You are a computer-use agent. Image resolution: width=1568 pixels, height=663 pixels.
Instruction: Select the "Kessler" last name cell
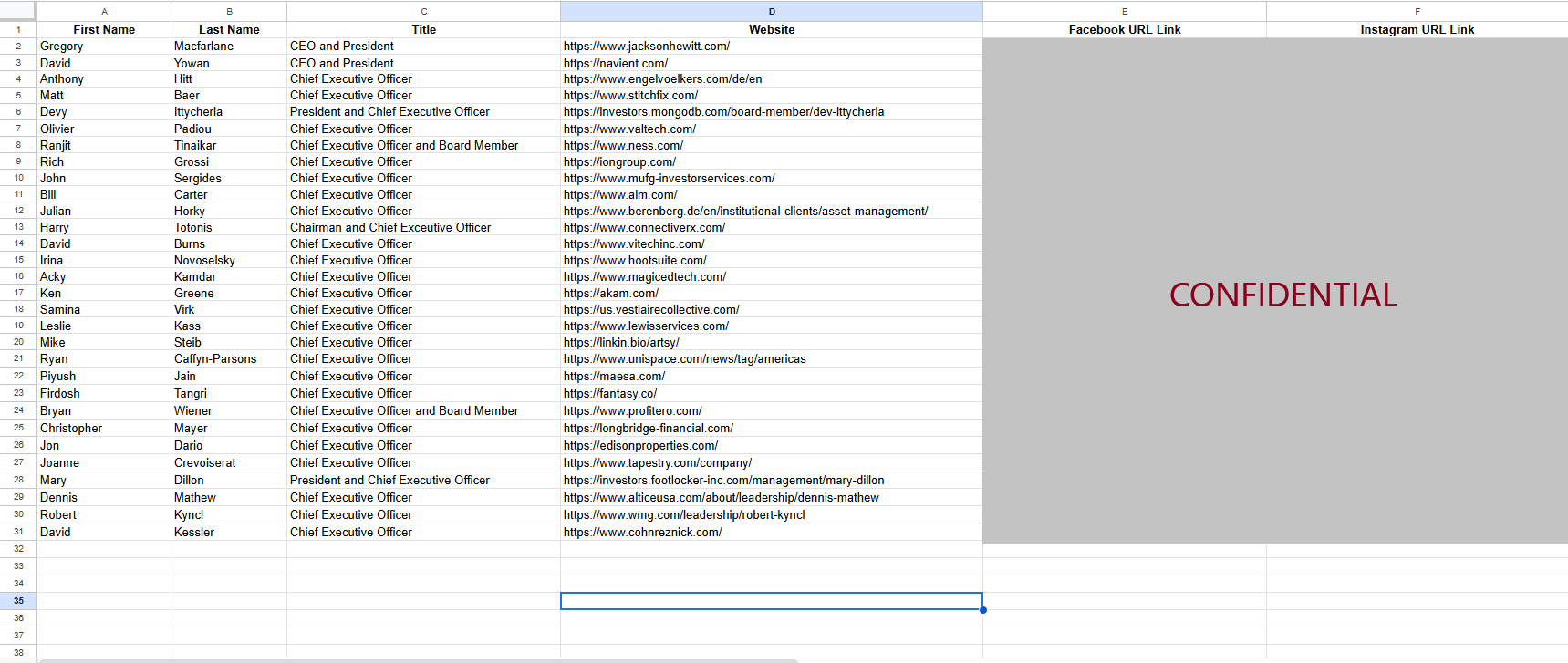coord(229,532)
